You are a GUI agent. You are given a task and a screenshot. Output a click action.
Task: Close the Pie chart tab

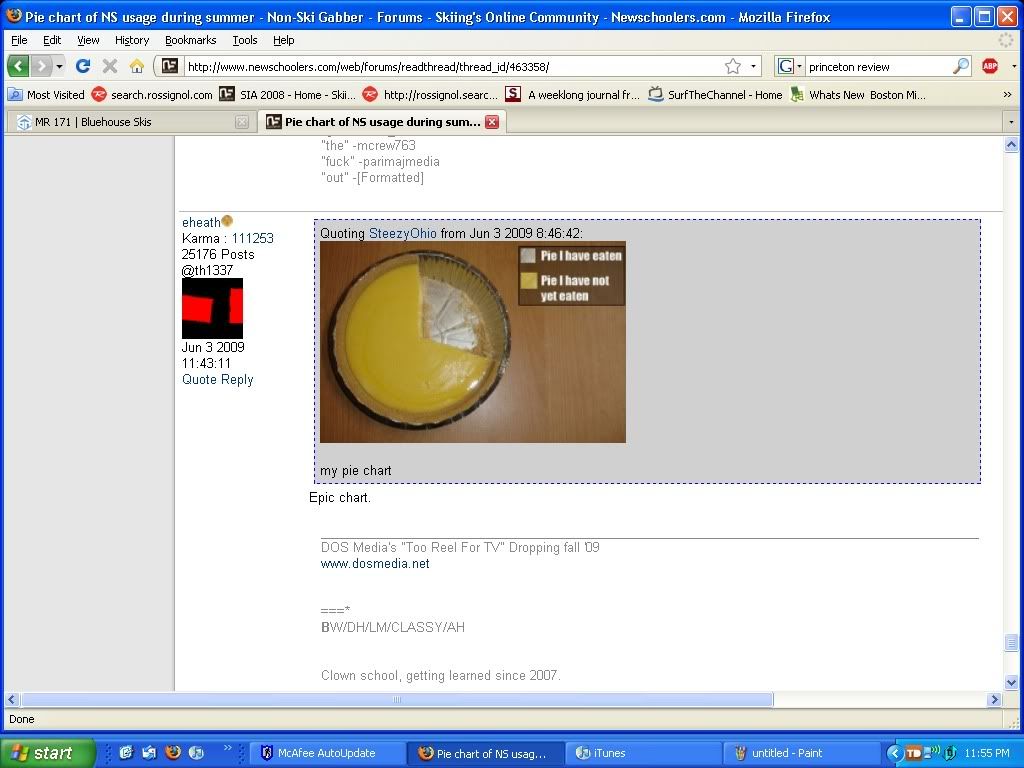(492, 122)
